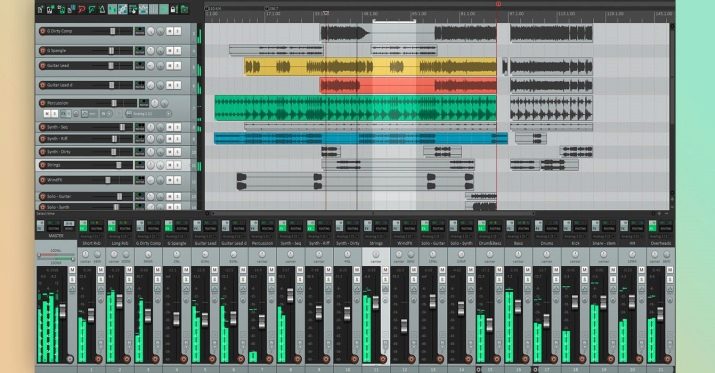The height and width of the screenshot is (373, 715).
Task: Toggle the metronome icon in toolbar
Action: tap(102, 9)
